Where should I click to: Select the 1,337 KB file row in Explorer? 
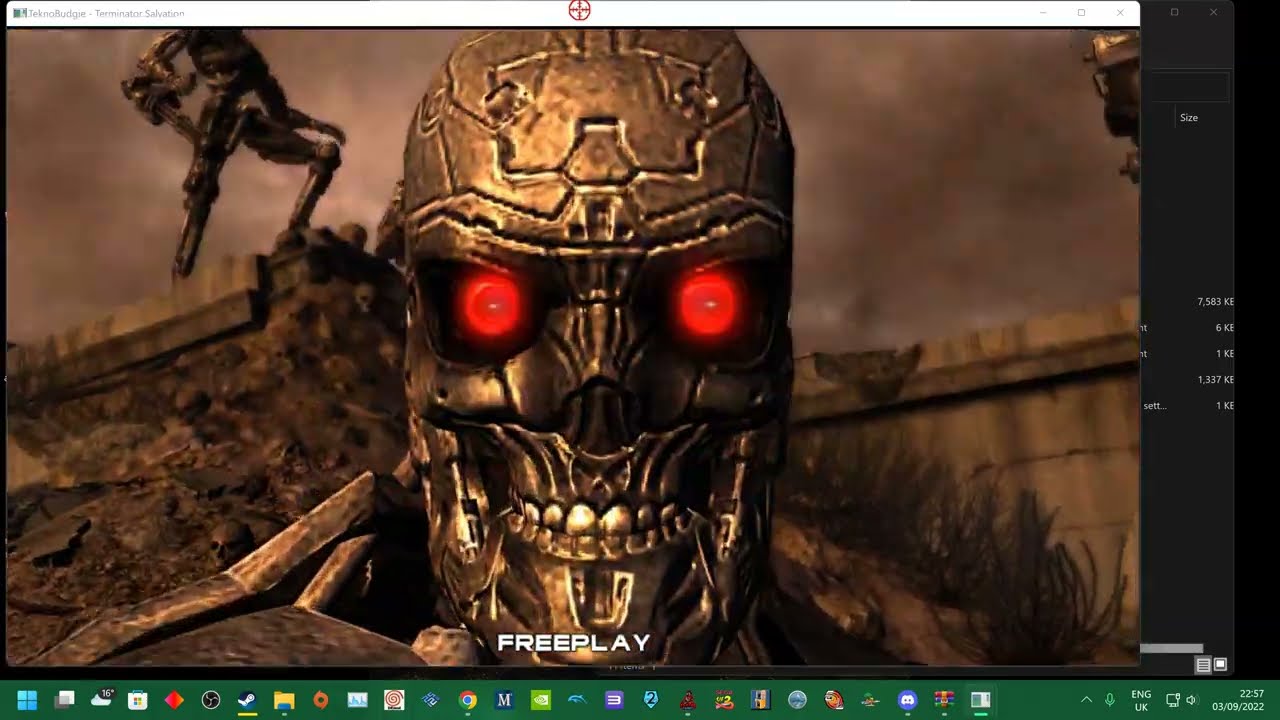click(x=1188, y=380)
